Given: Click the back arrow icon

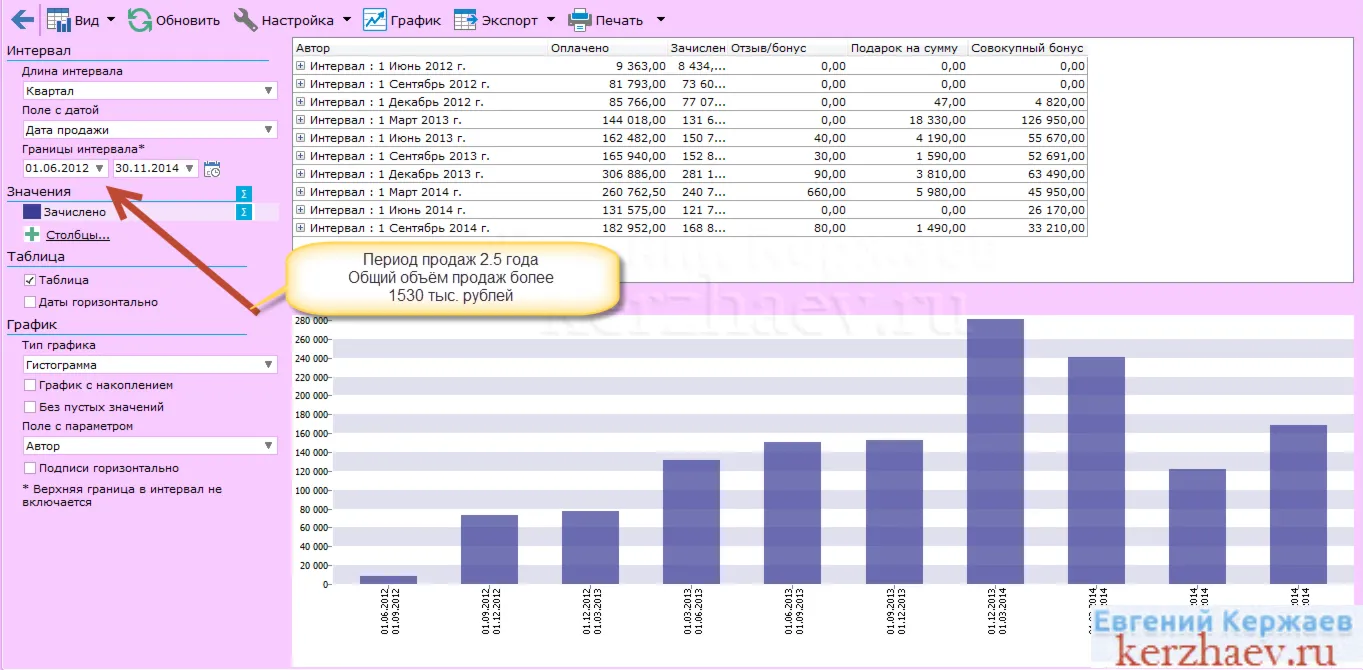Looking at the screenshot, I should [x=21, y=19].
